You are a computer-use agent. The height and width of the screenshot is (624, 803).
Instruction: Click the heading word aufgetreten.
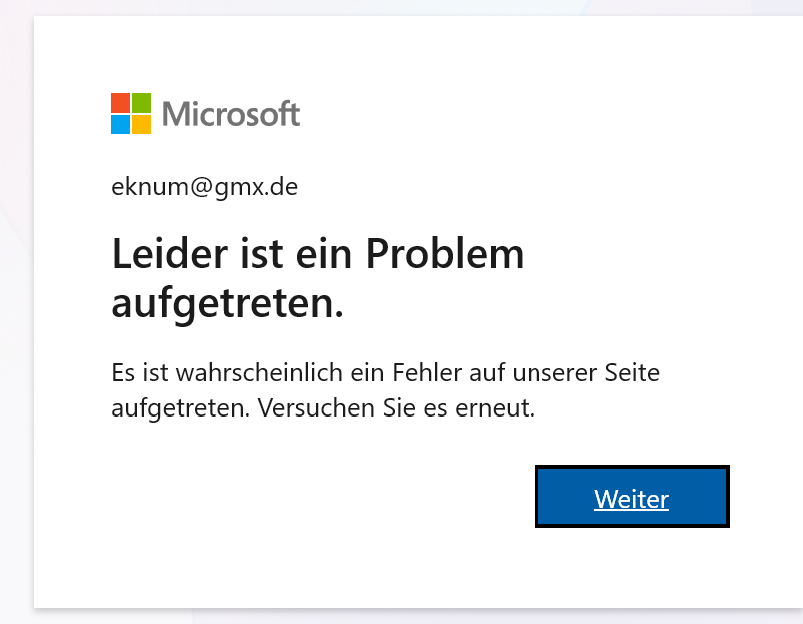click(227, 303)
